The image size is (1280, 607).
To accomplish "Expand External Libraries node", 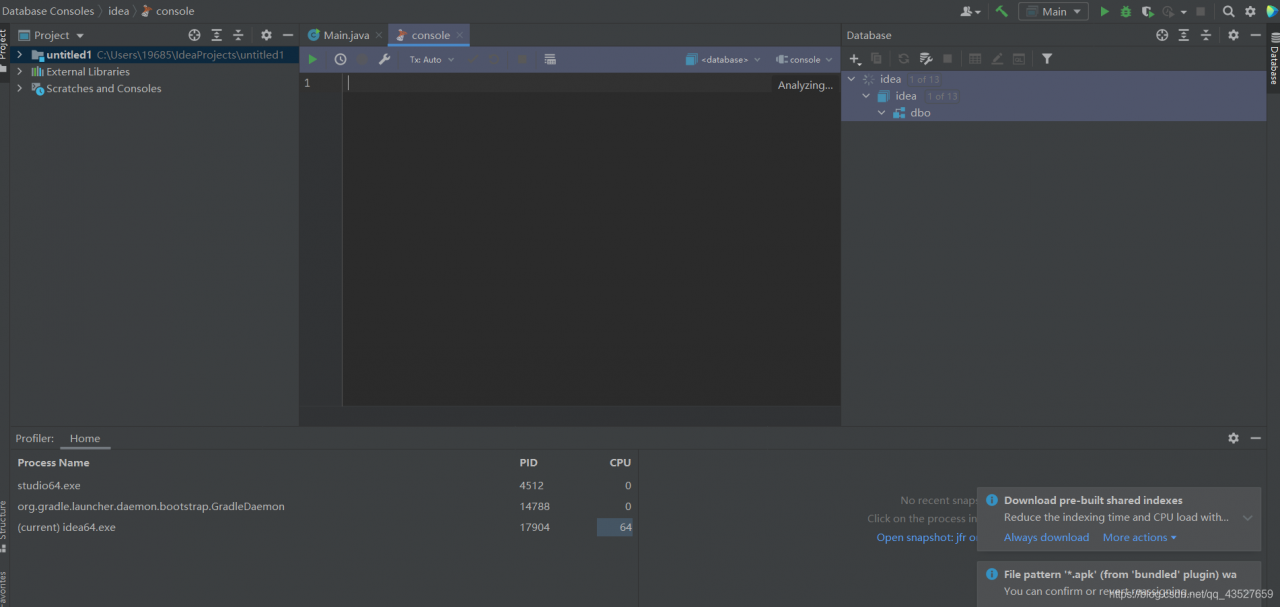I will [x=20, y=72].
